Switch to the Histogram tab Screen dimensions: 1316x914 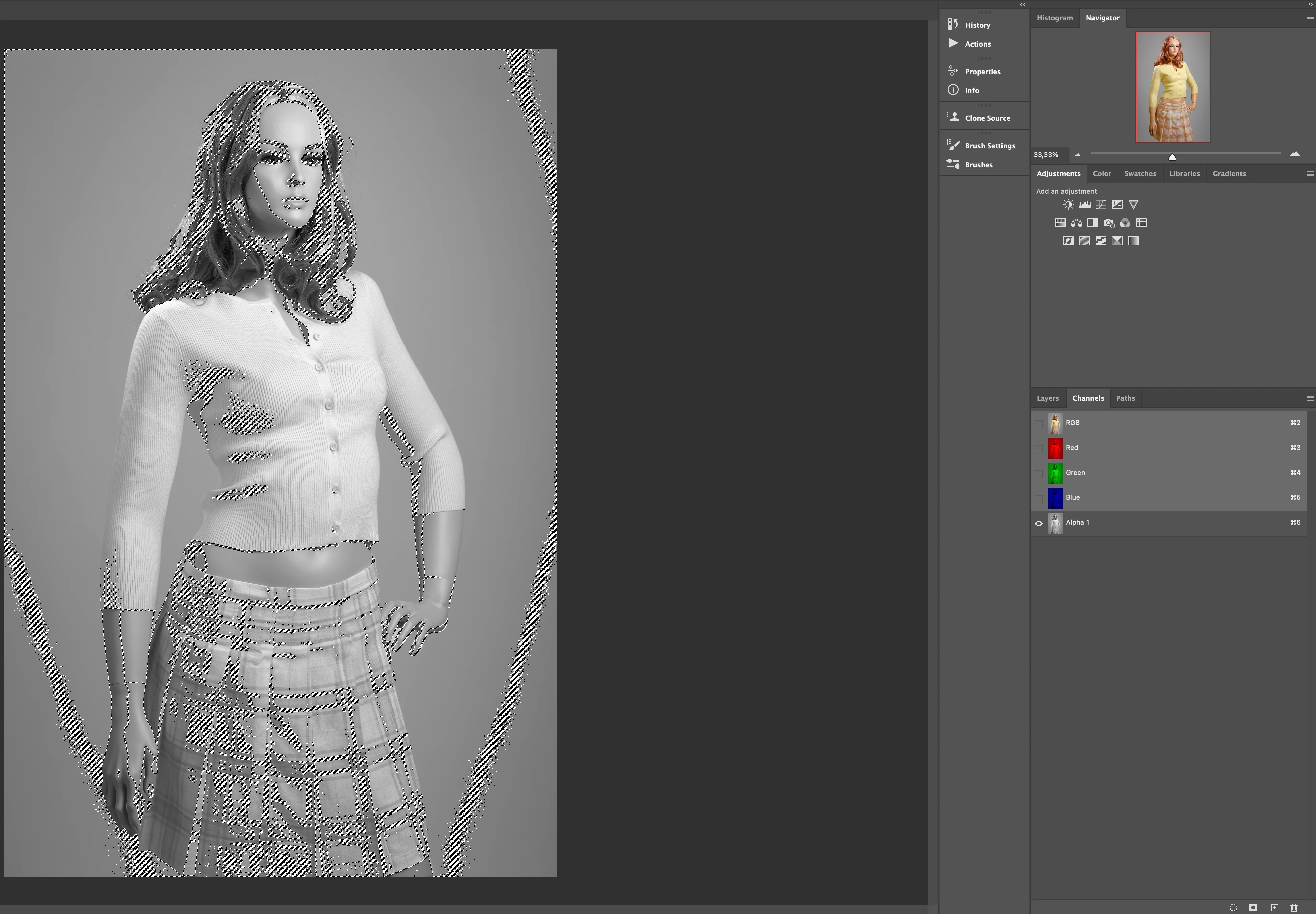point(1054,18)
